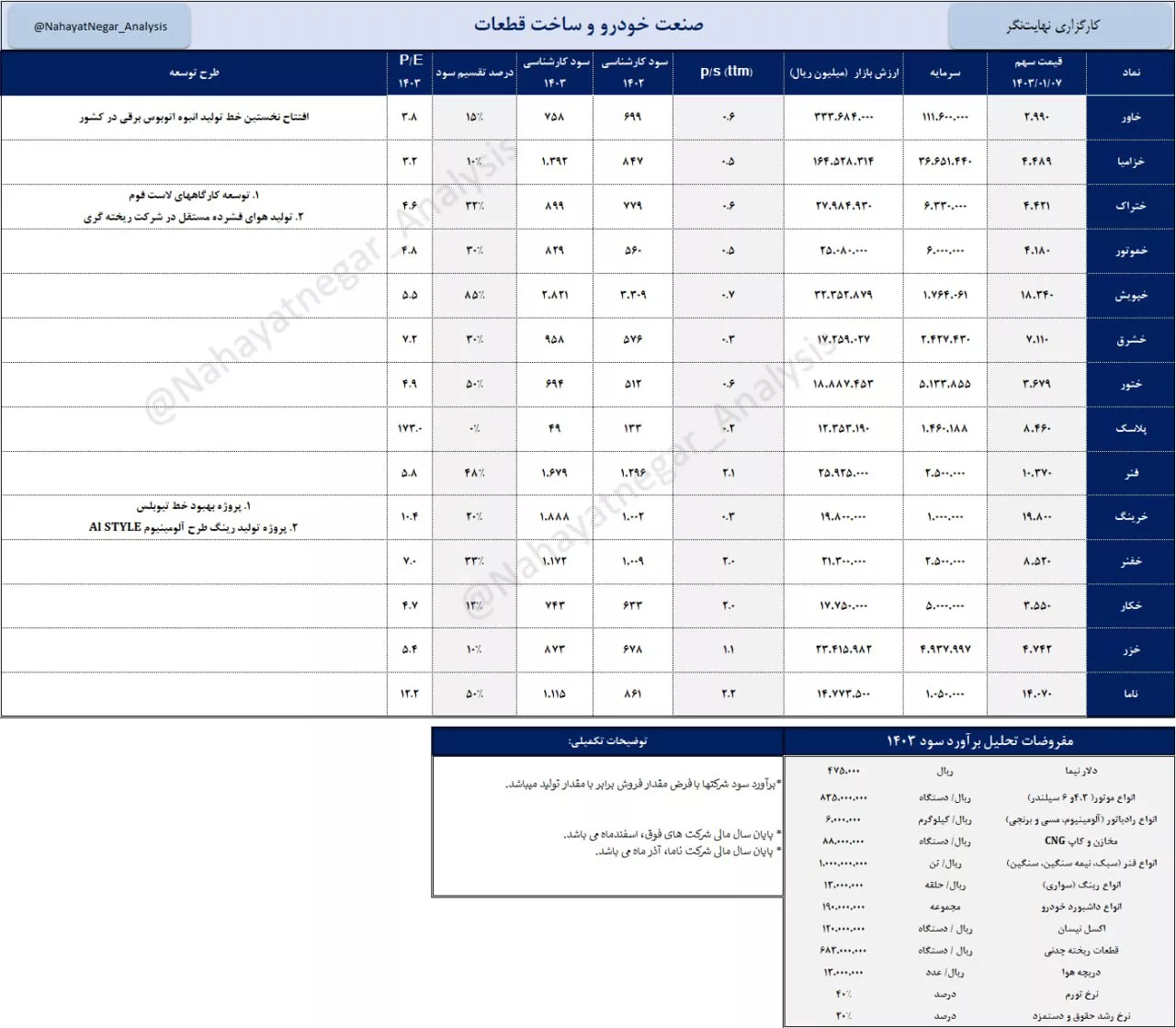The width and height of the screenshot is (1176, 1028).
Task: Click the symbol cell 'خشرق'
Action: click(1131, 339)
